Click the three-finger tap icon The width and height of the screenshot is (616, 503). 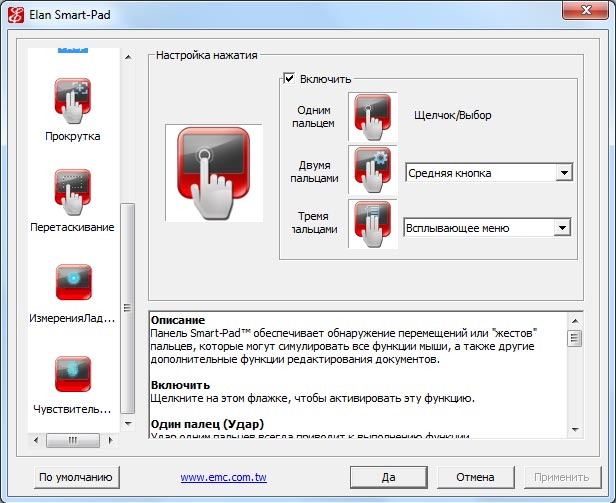[x=372, y=224]
